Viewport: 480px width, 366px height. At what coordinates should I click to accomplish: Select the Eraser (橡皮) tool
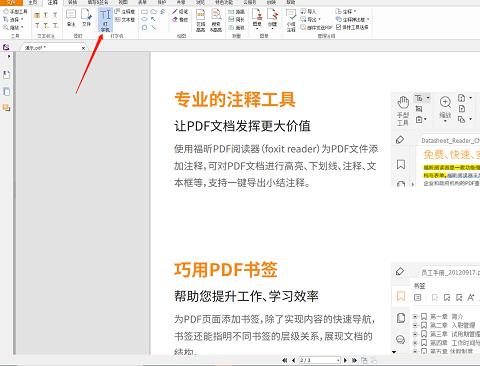[x=180, y=20]
